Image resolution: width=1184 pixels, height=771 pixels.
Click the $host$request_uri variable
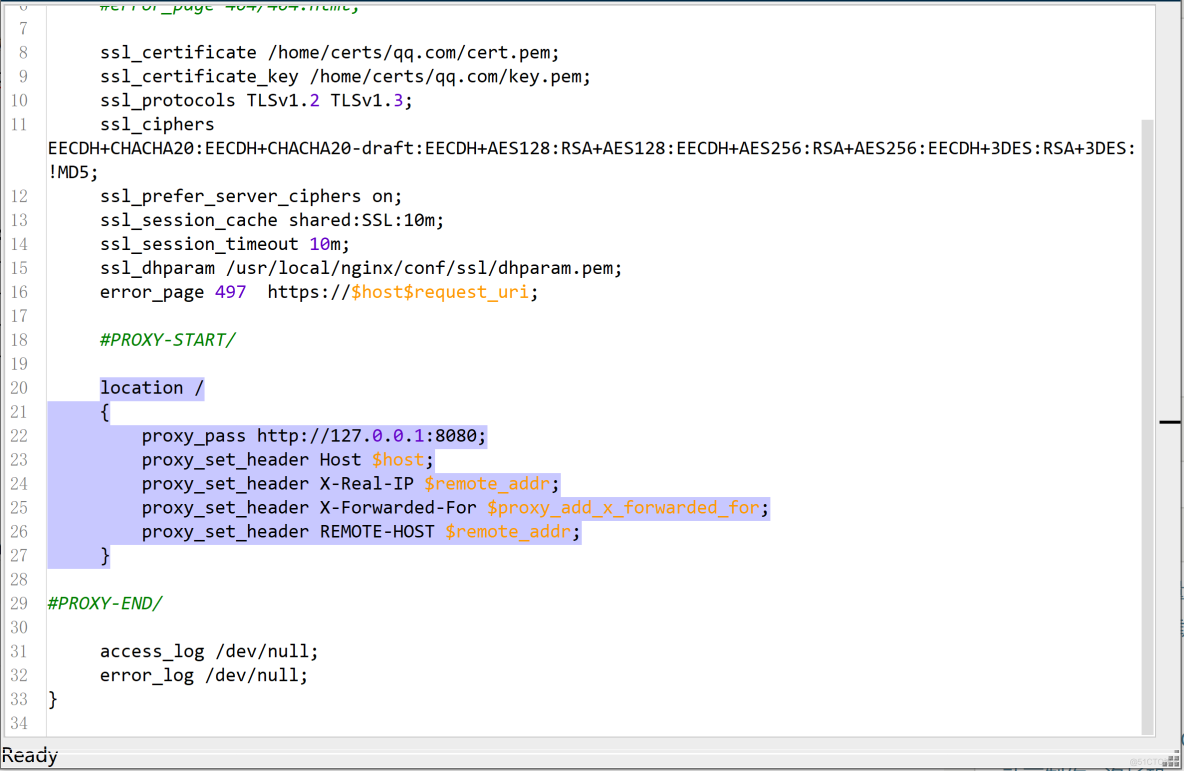pyautogui.click(x=439, y=292)
